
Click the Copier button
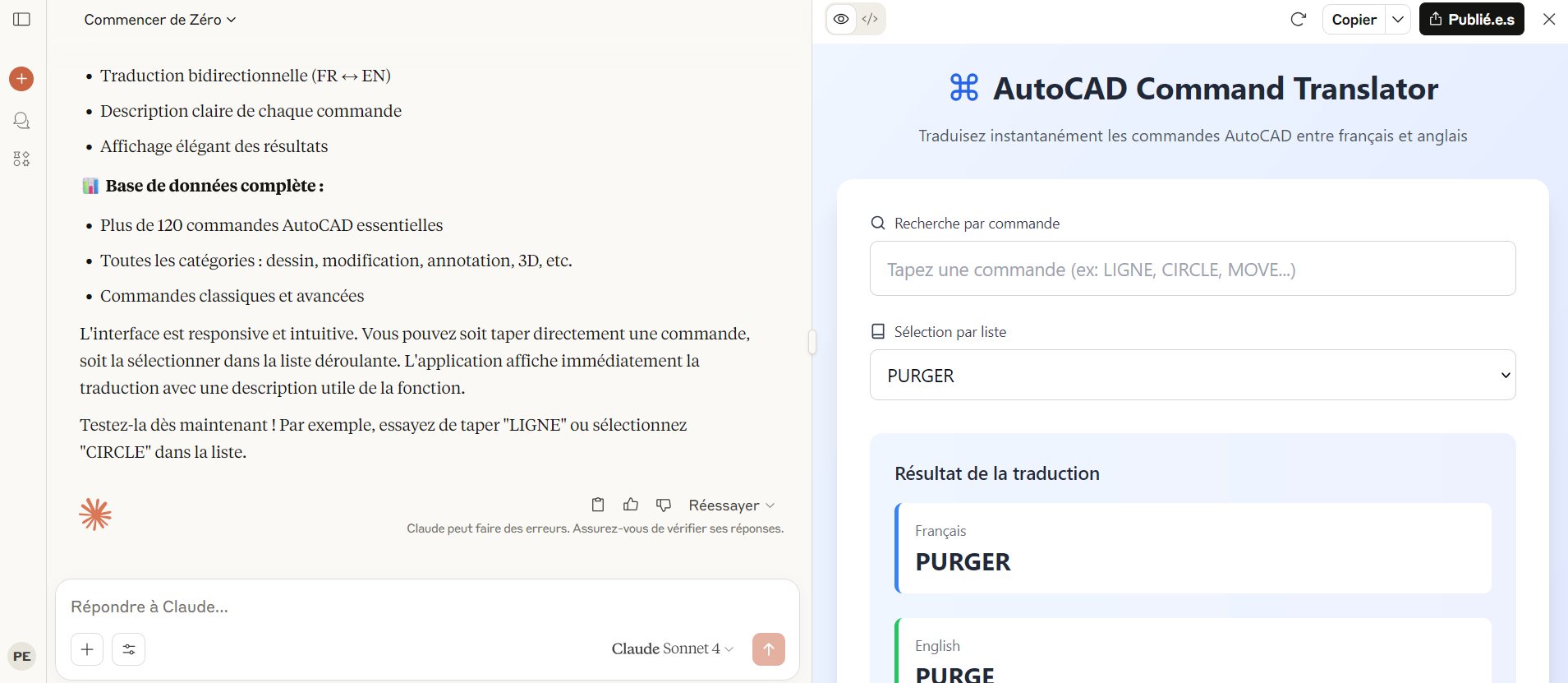[1354, 19]
